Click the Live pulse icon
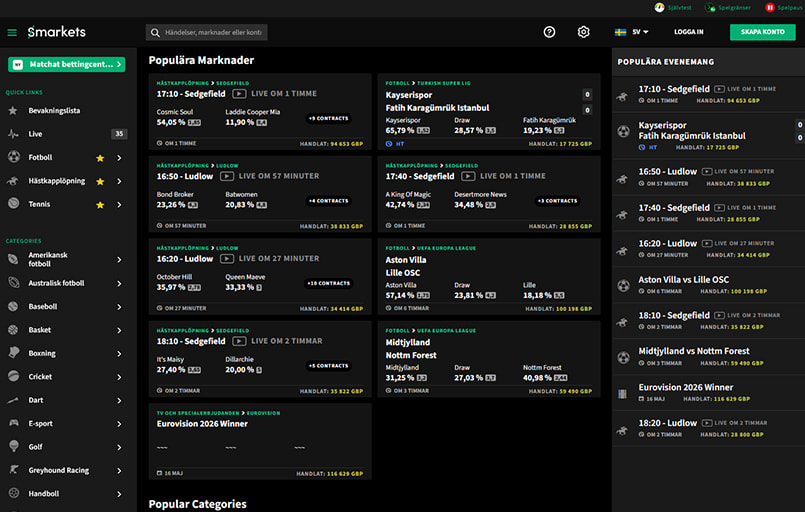The width and height of the screenshot is (805, 512). point(13,134)
